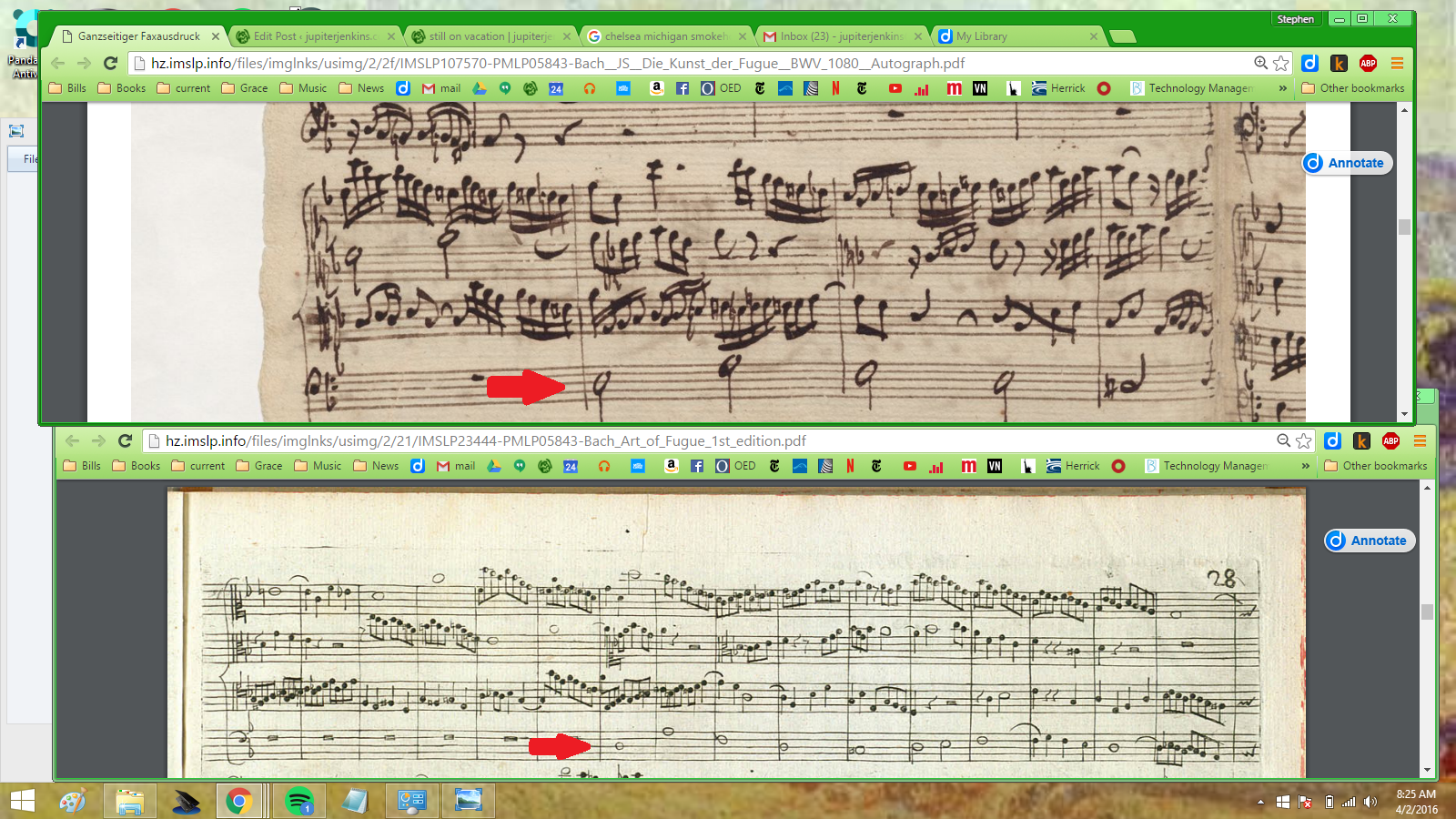Open Netflix bookmark in top window
Screen dimensions: 1456x819
(x=835, y=88)
